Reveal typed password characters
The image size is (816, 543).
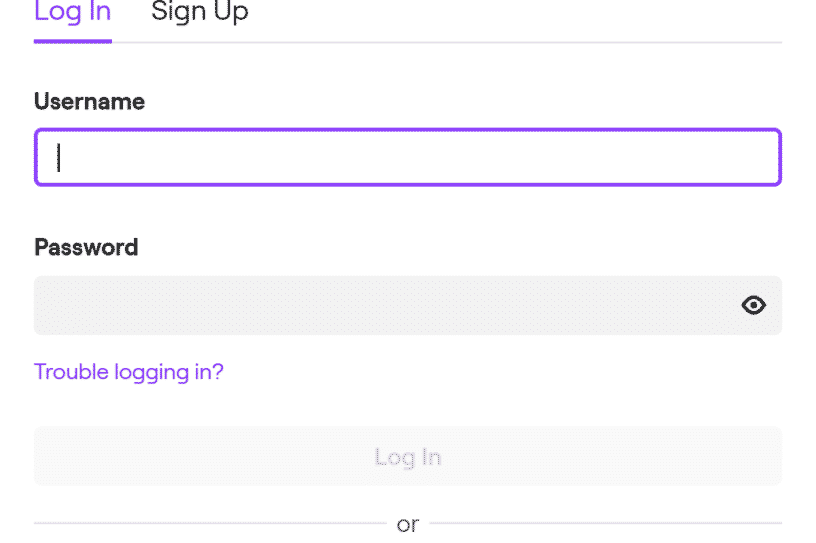click(x=753, y=305)
